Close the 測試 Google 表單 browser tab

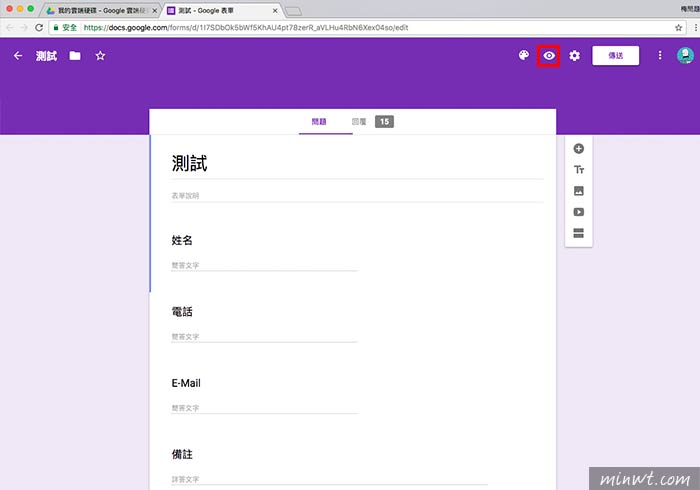point(275,10)
